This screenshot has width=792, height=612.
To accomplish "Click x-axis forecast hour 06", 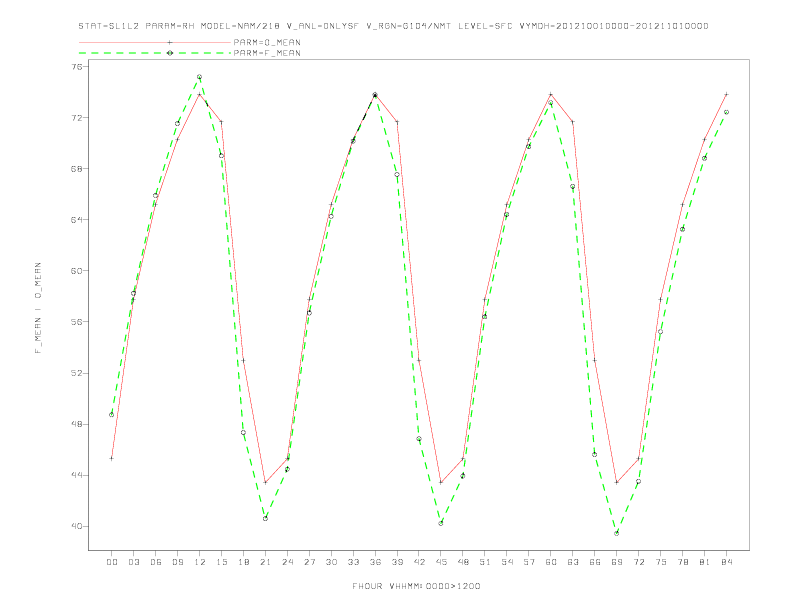I will point(156,562).
